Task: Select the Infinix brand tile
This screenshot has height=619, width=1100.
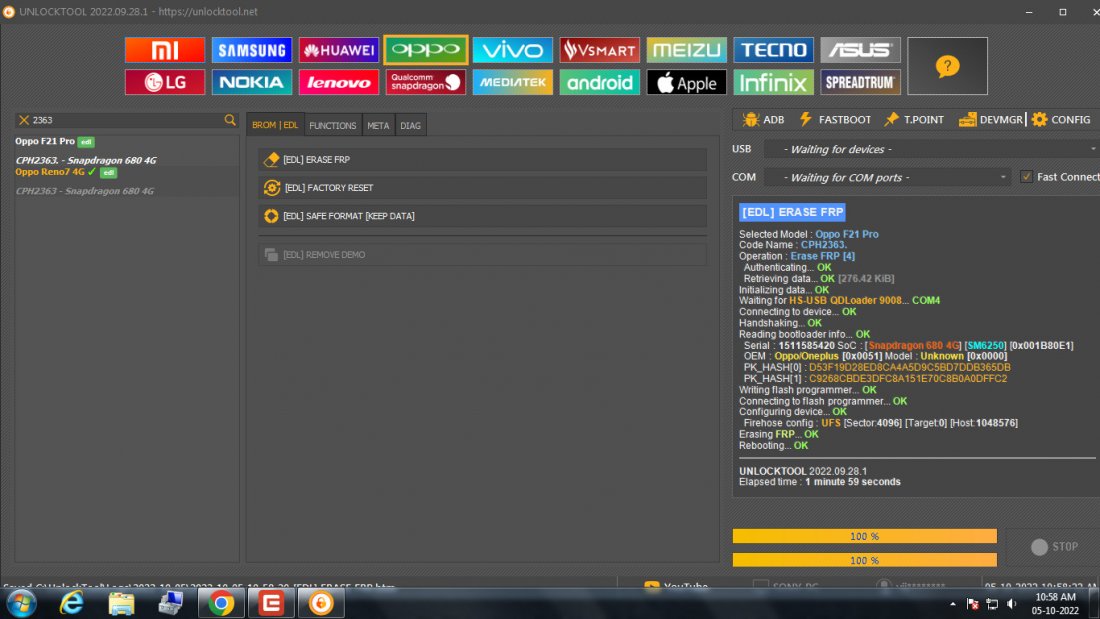Action: click(774, 82)
